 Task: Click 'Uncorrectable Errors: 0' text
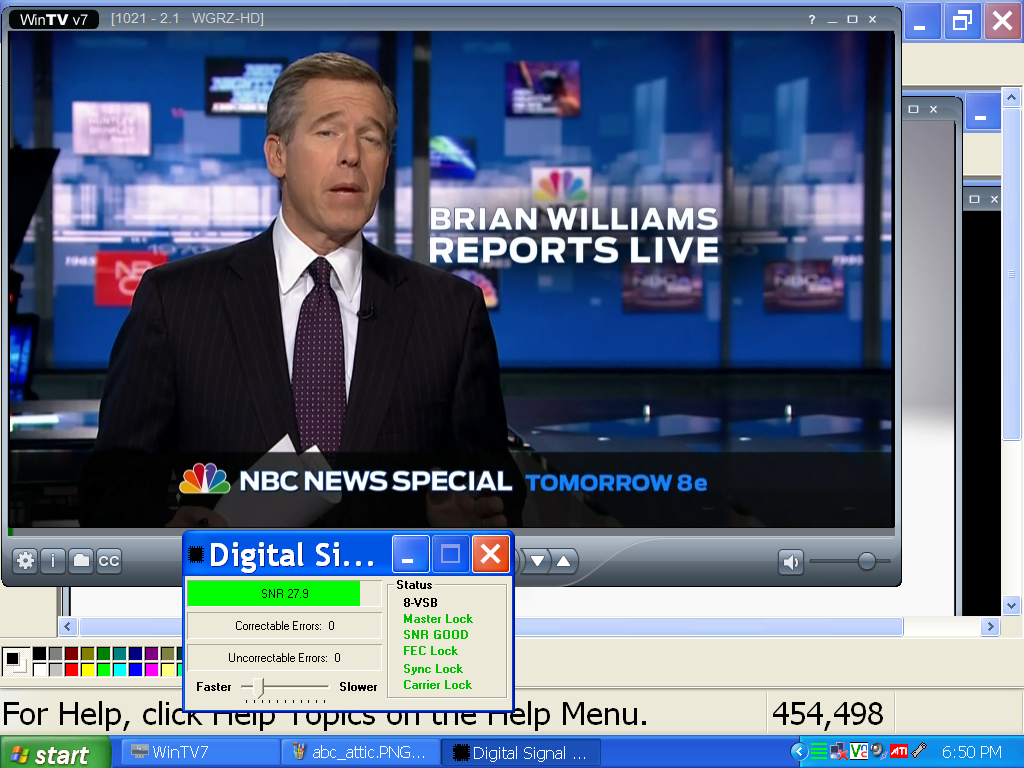pos(285,658)
